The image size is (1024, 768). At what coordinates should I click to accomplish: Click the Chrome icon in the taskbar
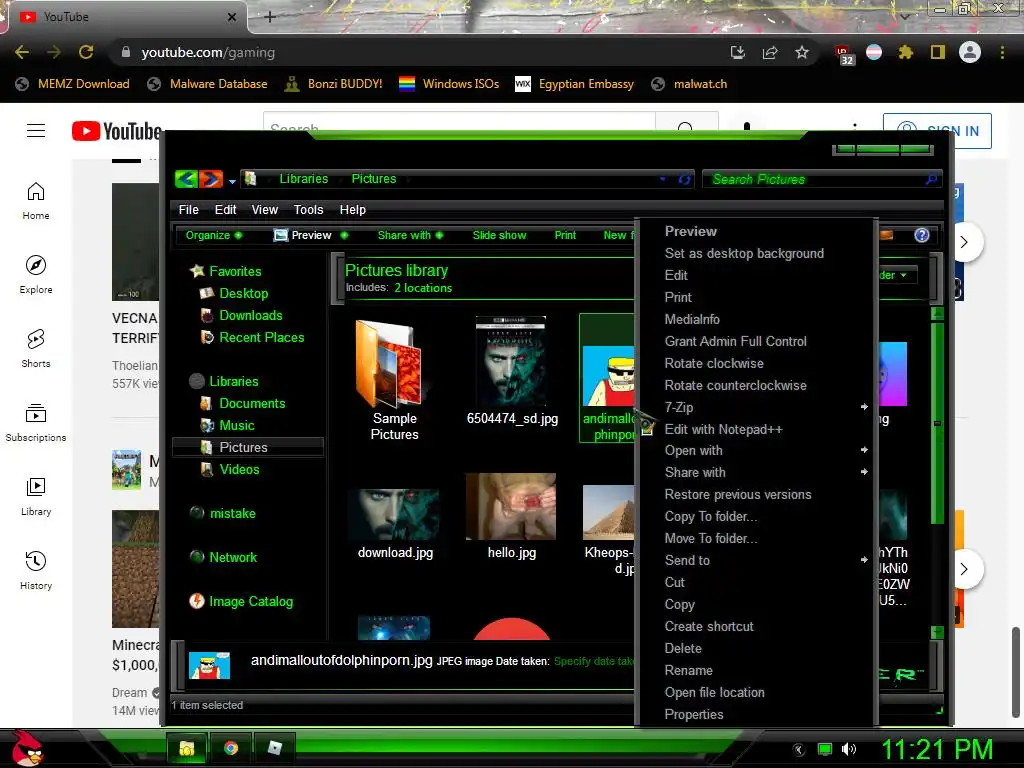pos(231,748)
